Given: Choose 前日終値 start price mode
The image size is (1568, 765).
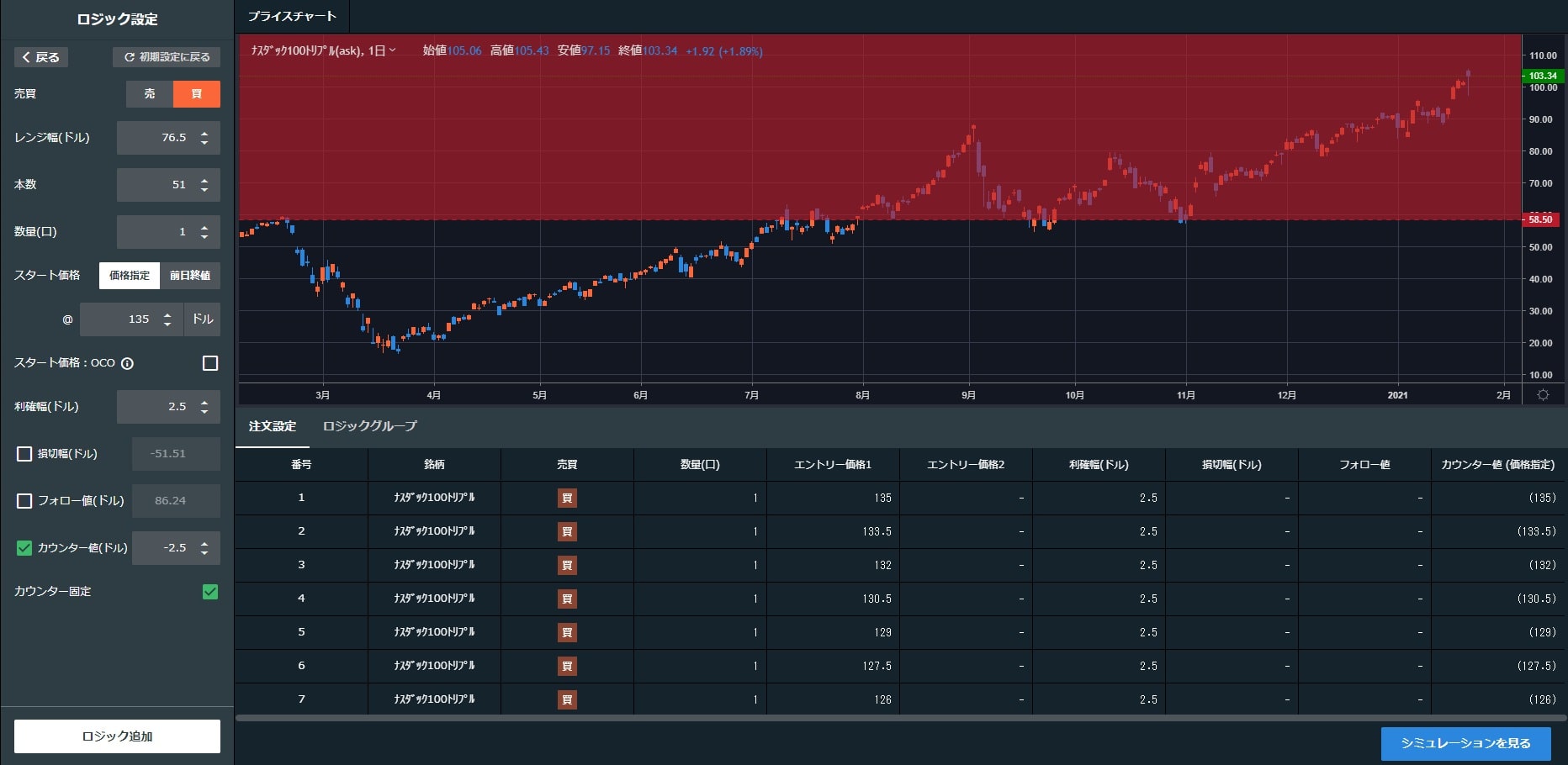Looking at the screenshot, I should 190,276.
